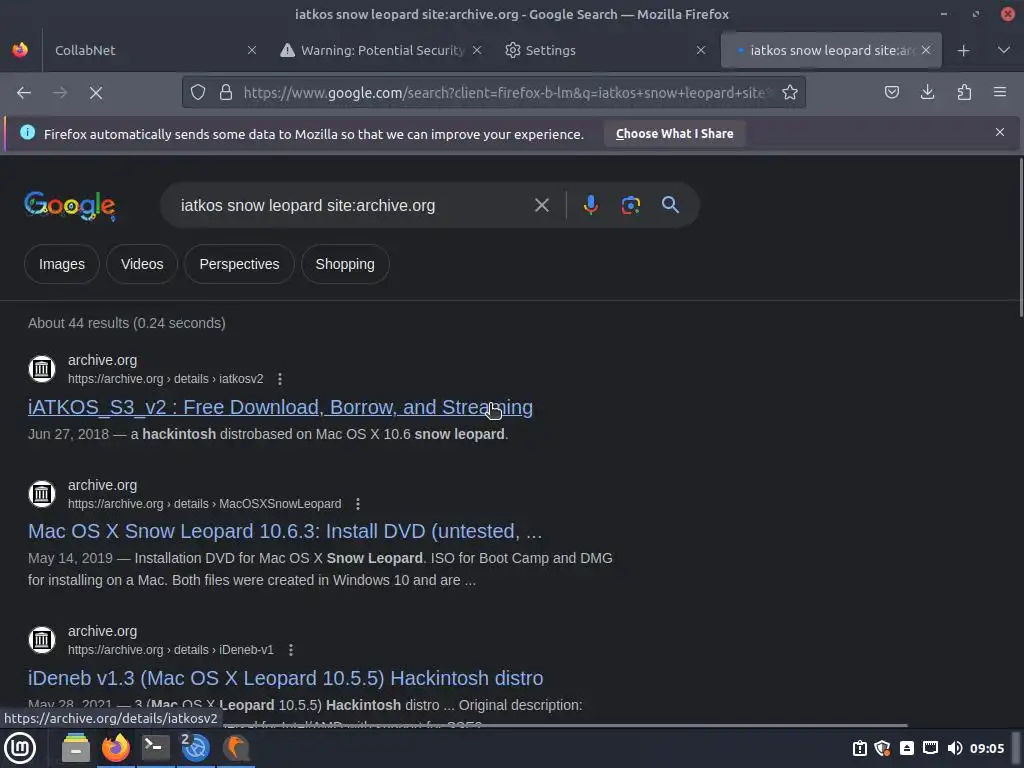Stop loading the current page
Viewport: 1024px width, 768px height.
(96, 93)
